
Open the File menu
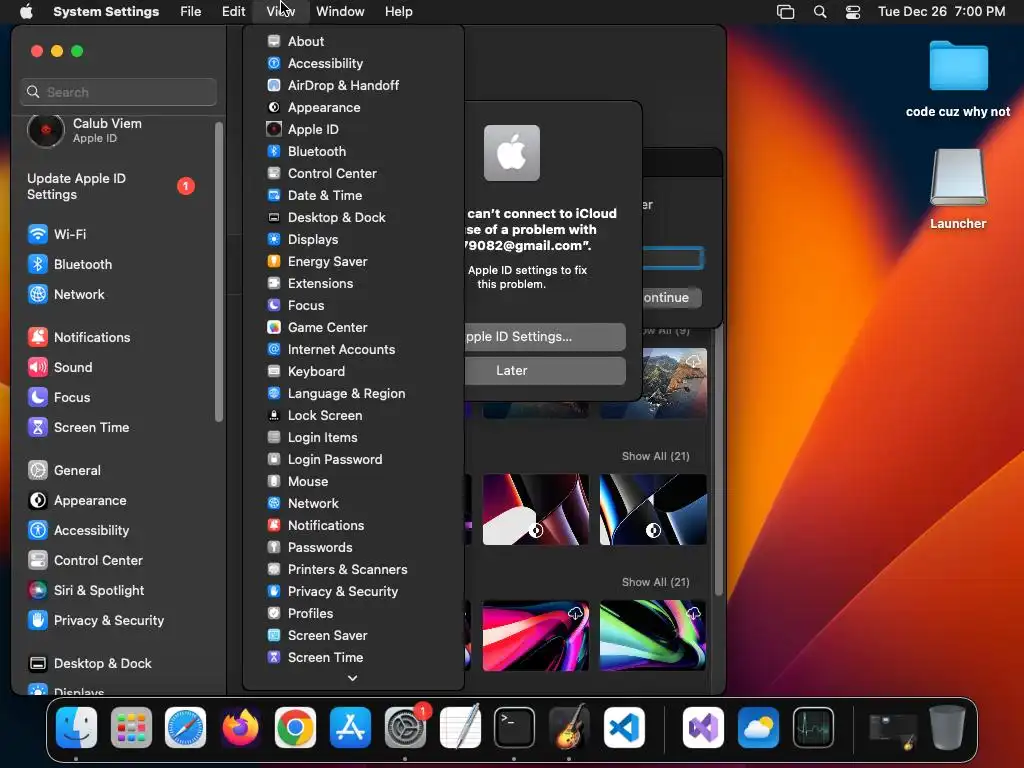point(191,11)
